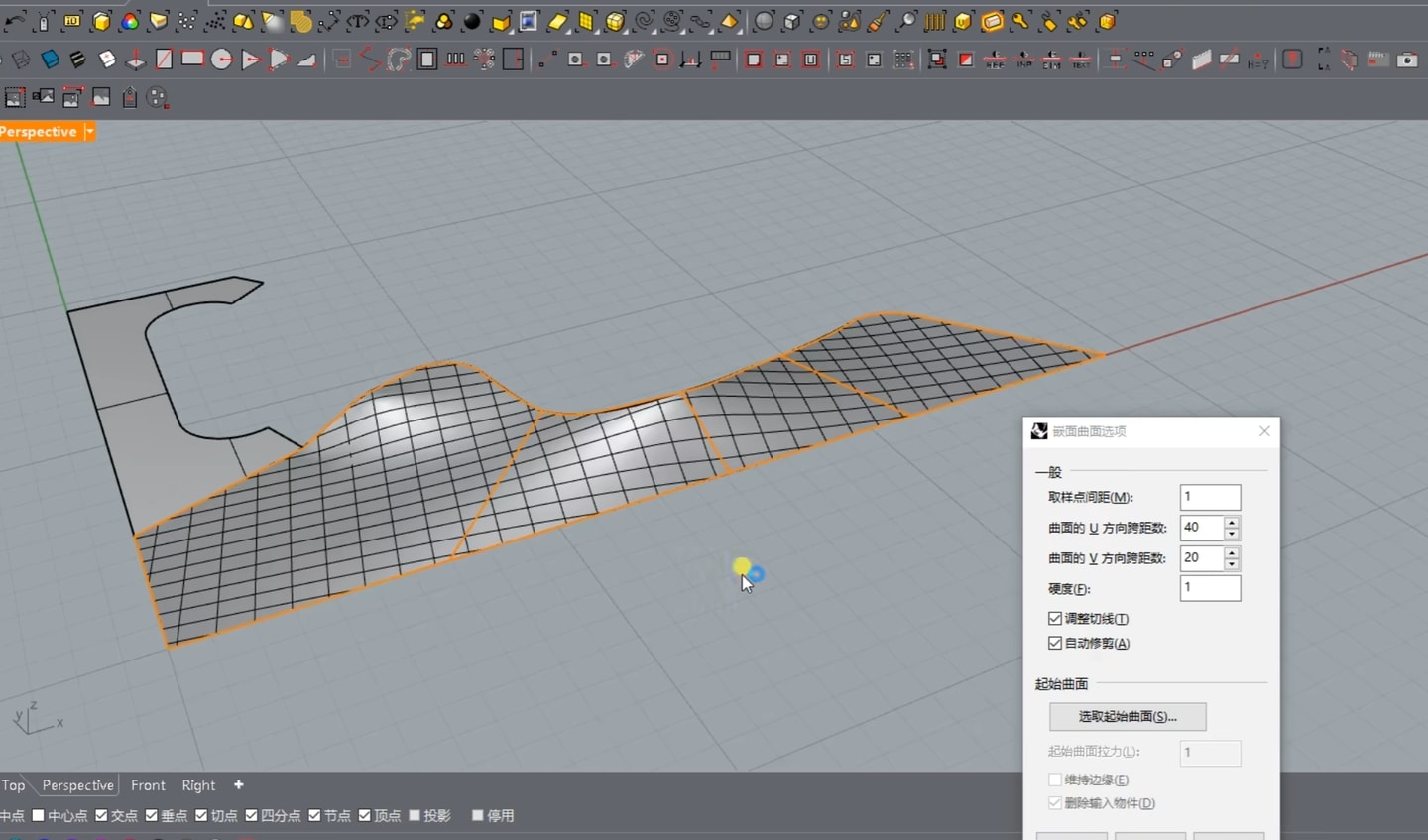This screenshot has height=840, width=1428.
Task: Select the rectangle with red corners icon
Action: [192, 60]
